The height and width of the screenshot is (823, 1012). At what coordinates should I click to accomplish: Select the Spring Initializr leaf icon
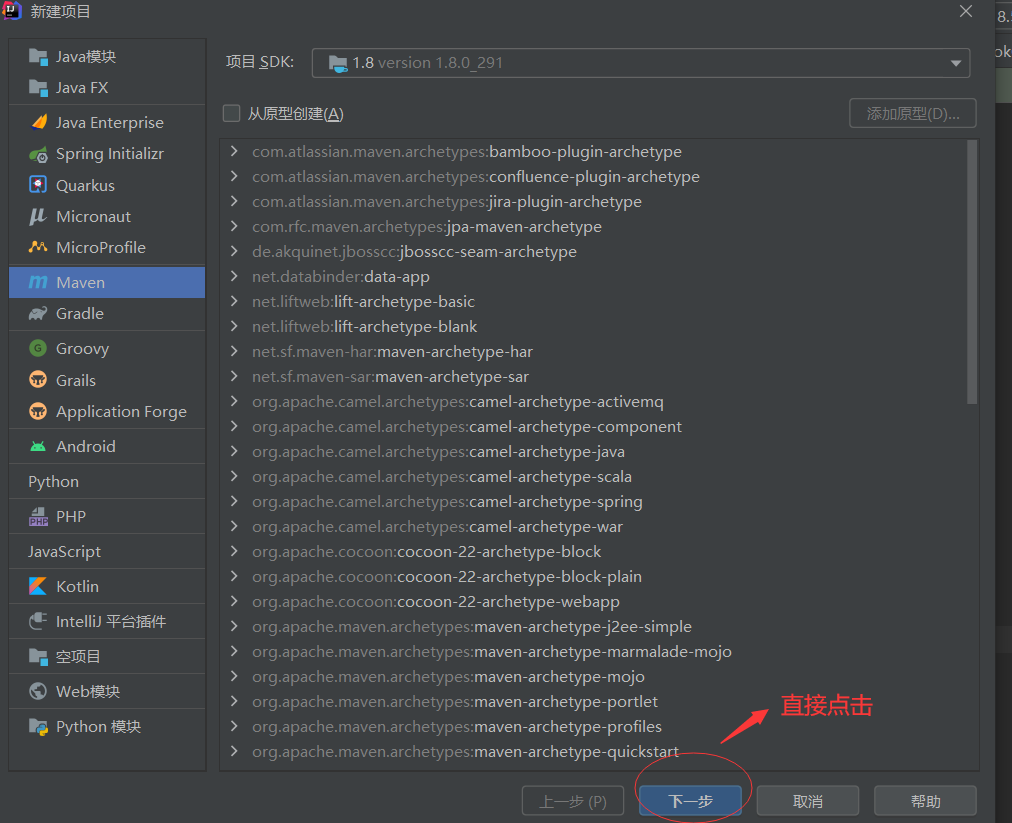[x=38, y=154]
